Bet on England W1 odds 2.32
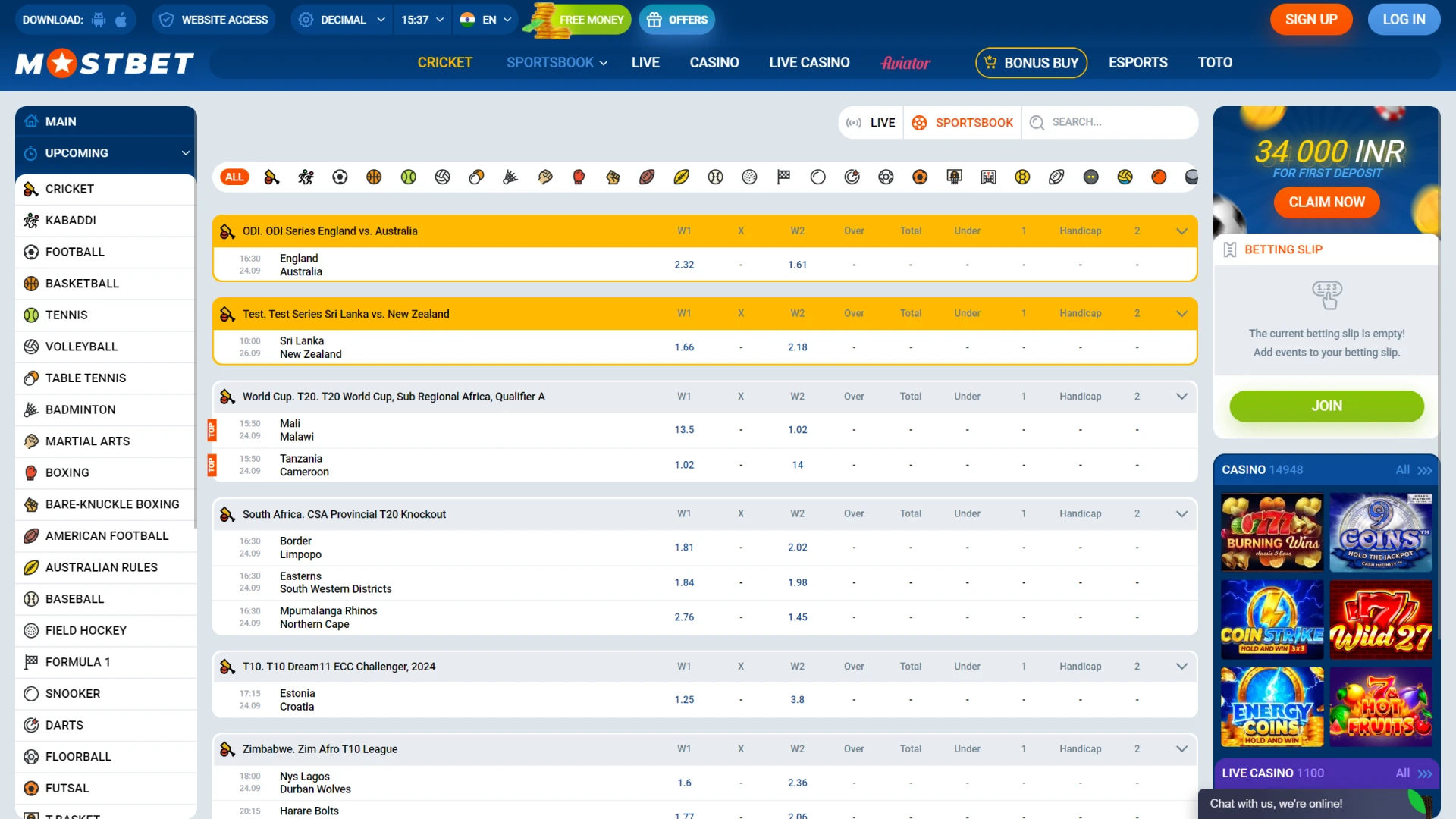This screenshot has height=819, width=1456. click(684, 265)
